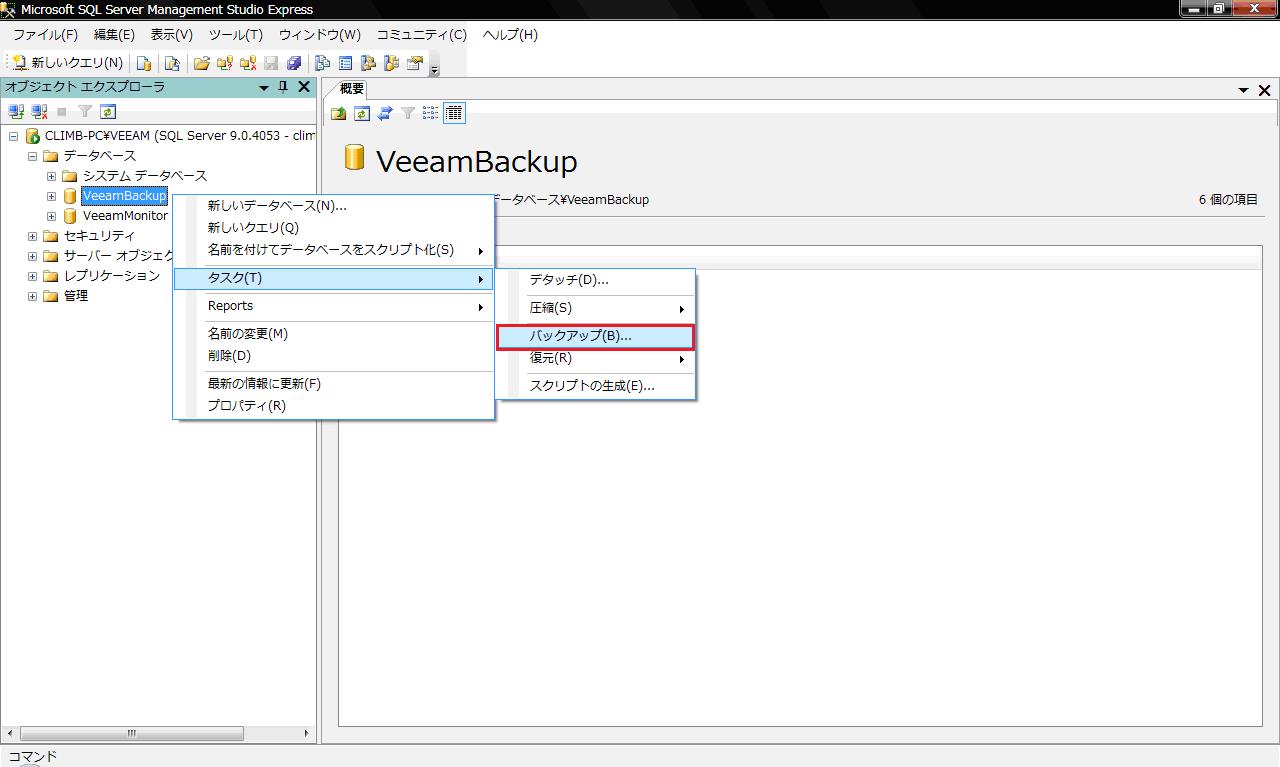Choose 新しいデータベース(N)... from context menu

[x=334, y=206]
